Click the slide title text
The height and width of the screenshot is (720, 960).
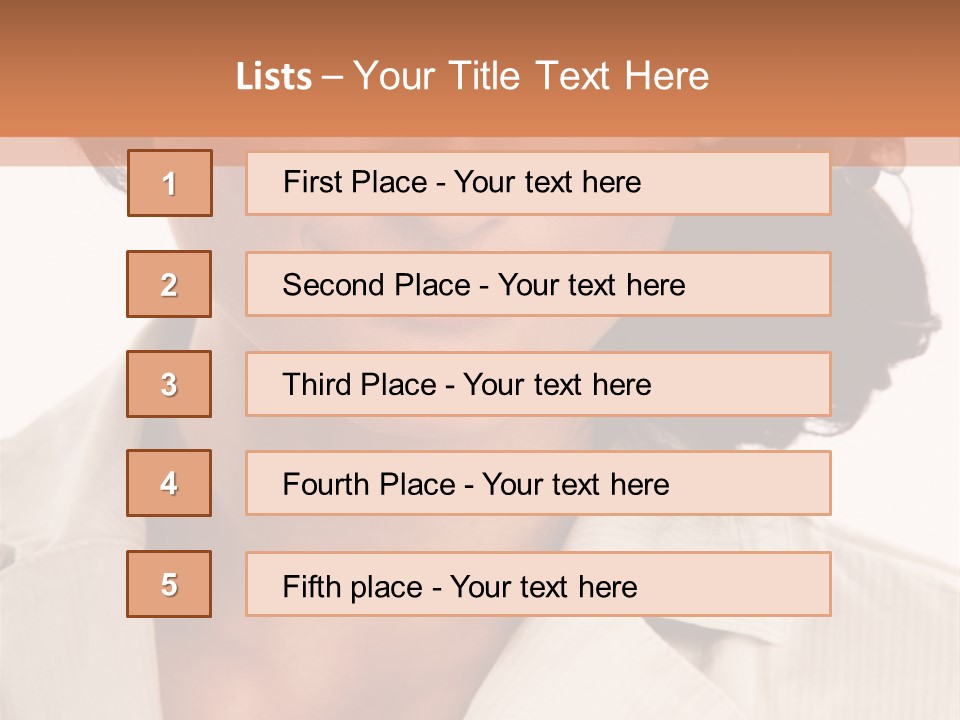(x=472, y=76)
